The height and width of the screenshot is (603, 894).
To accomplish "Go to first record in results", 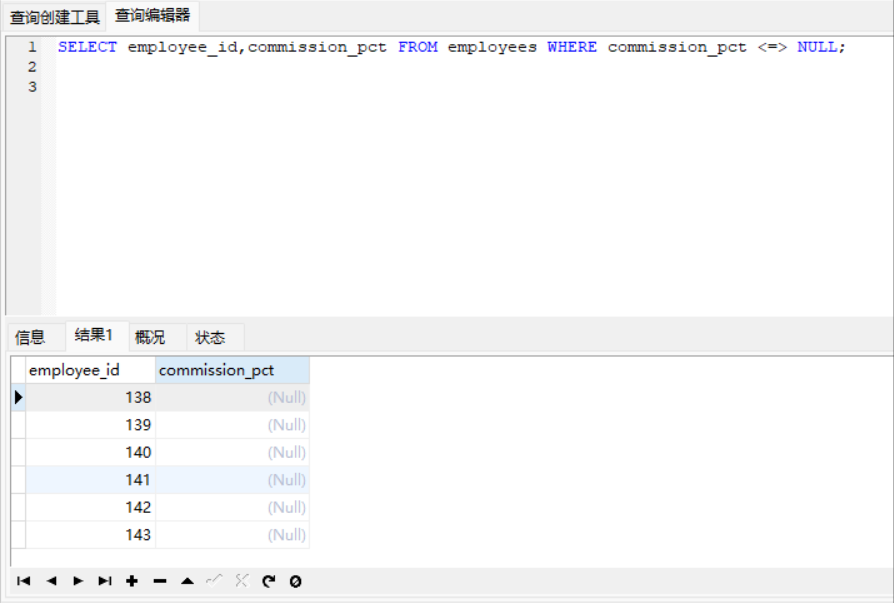I will pos(23,581).
